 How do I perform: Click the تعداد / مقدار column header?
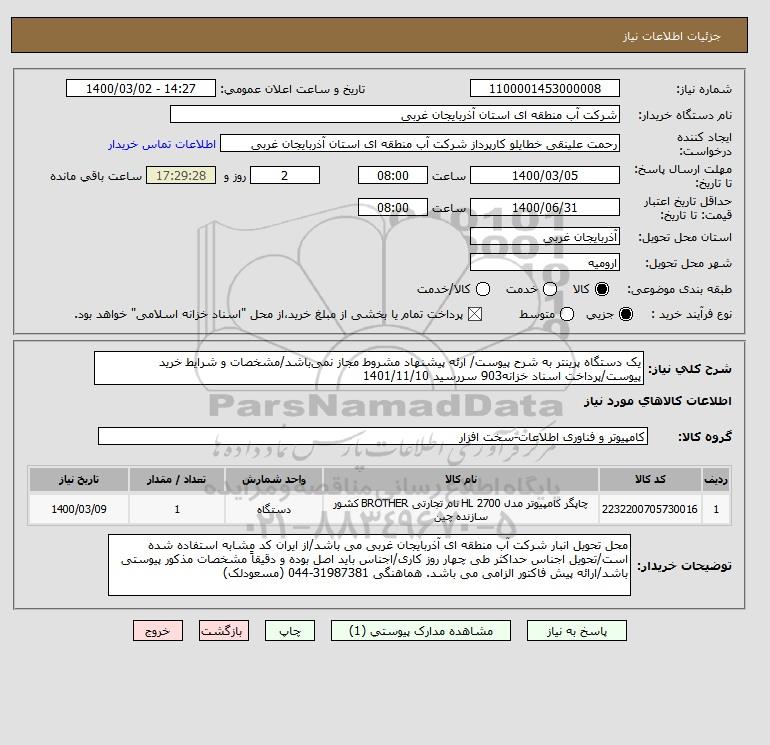[x=177, y=479]
